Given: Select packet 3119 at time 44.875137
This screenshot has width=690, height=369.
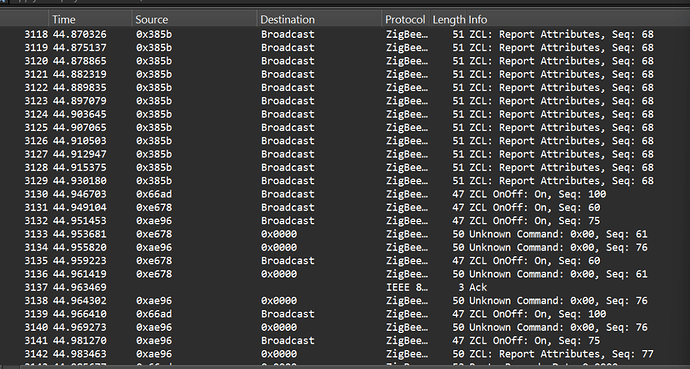Looking at the screenshot, I should click(x=345, y=47).
